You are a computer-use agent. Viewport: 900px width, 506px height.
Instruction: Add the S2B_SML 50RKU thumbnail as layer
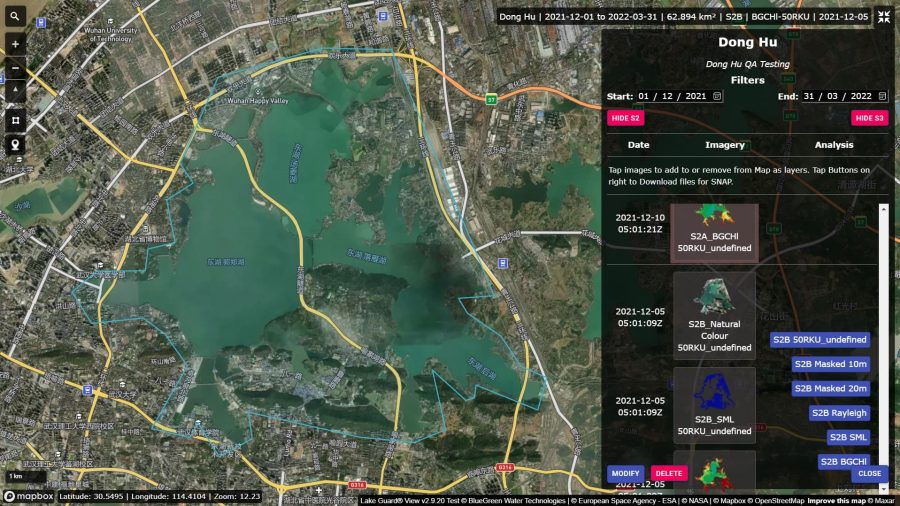point(714,405)
